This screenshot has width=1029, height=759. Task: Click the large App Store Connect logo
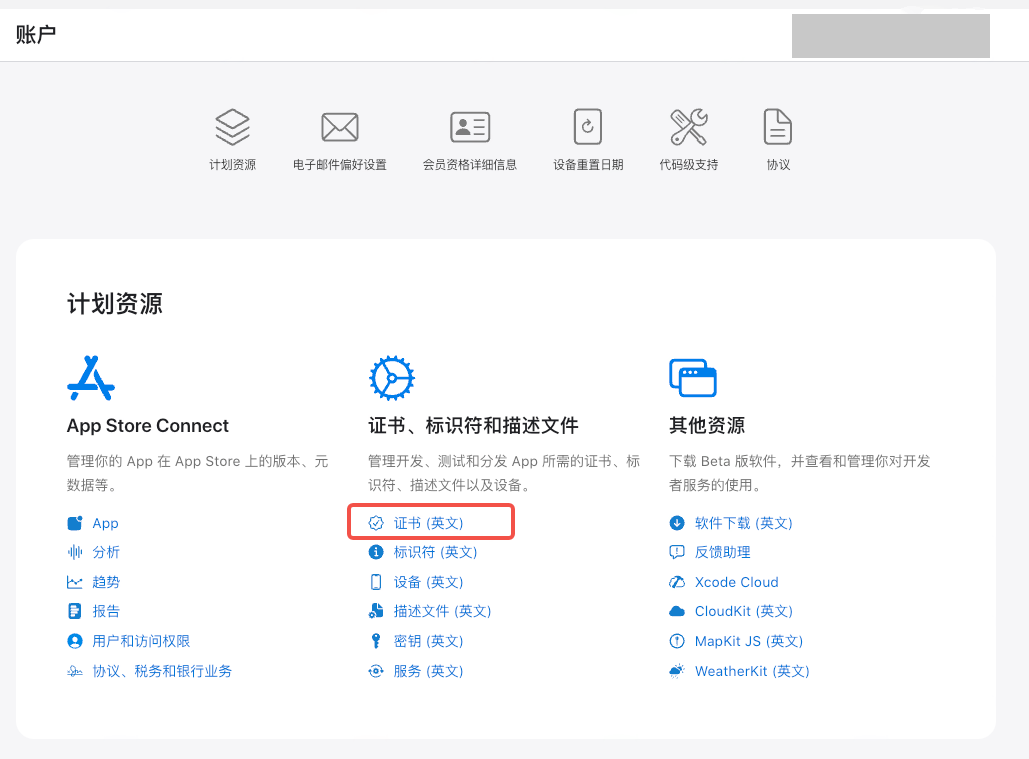[x=91, y=378]
